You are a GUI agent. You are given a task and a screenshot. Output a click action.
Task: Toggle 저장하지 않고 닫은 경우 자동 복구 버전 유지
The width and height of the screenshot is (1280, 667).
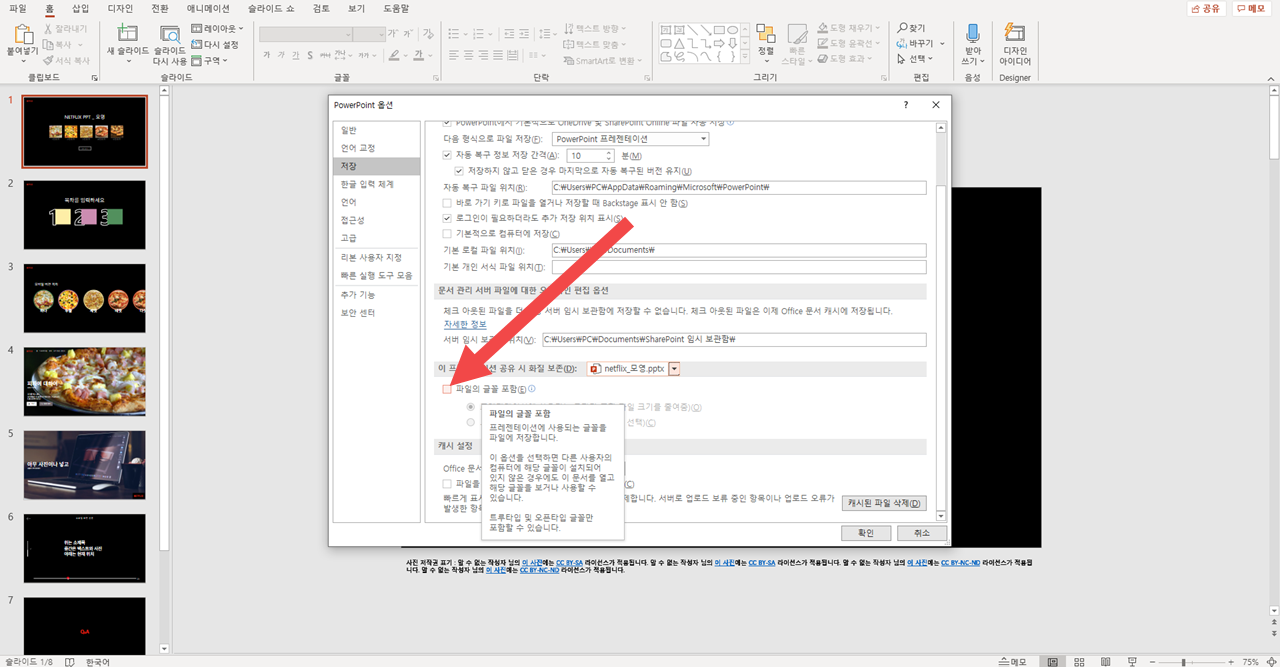point(459,171)
